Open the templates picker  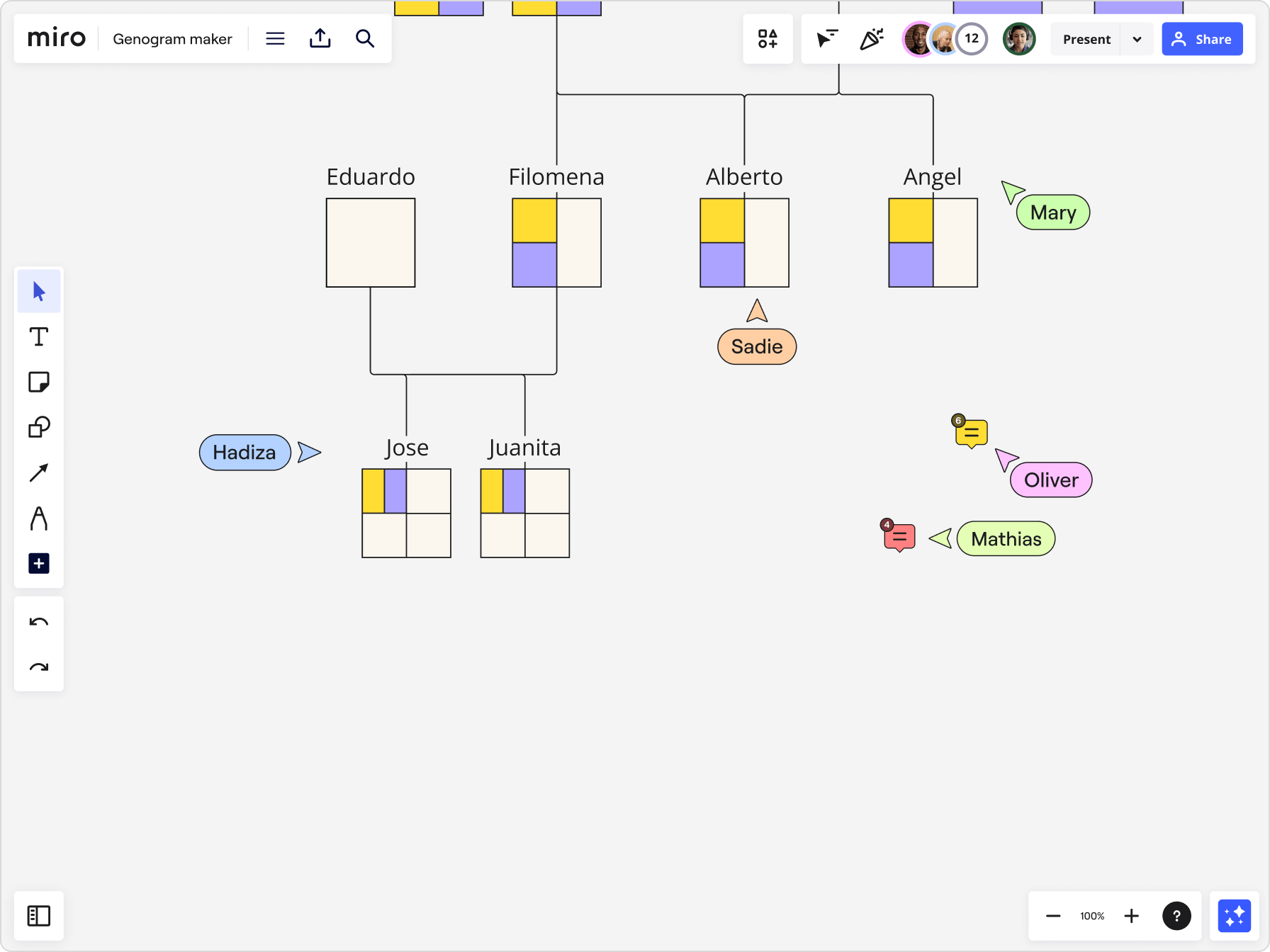point(768,39)
